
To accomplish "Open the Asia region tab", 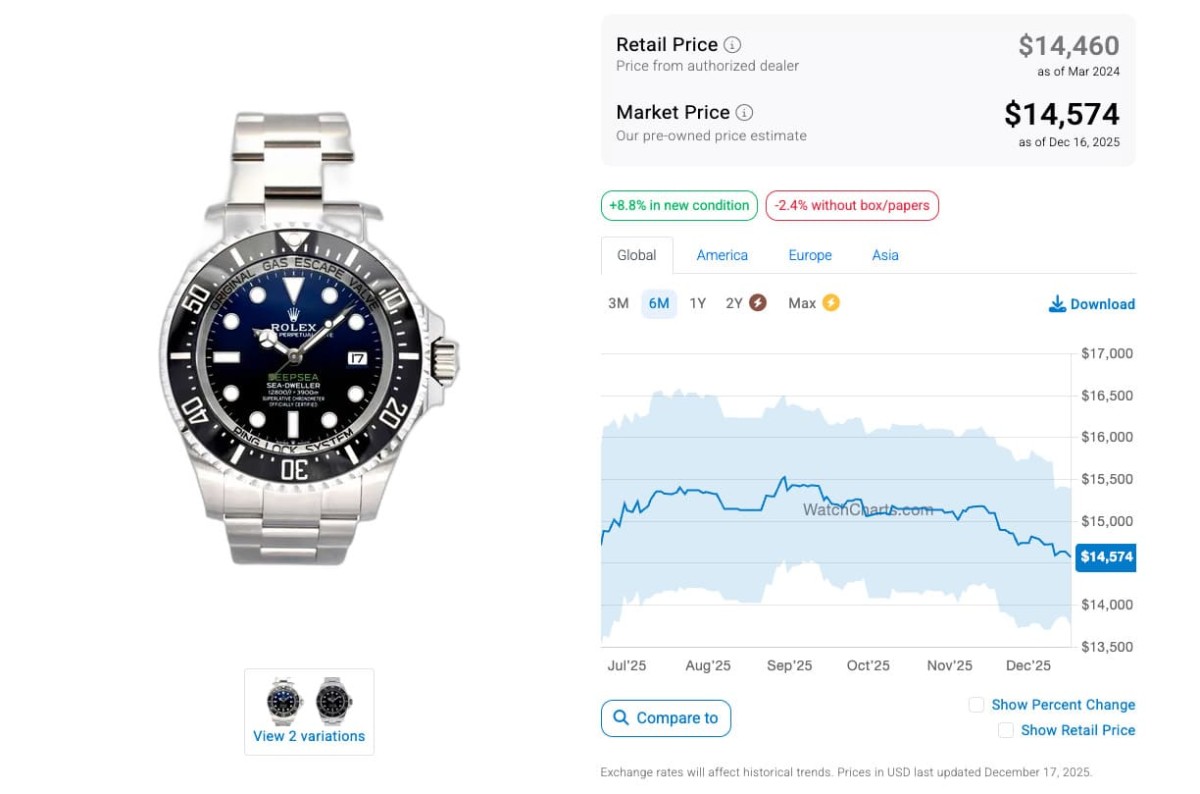I will (885, 255).
